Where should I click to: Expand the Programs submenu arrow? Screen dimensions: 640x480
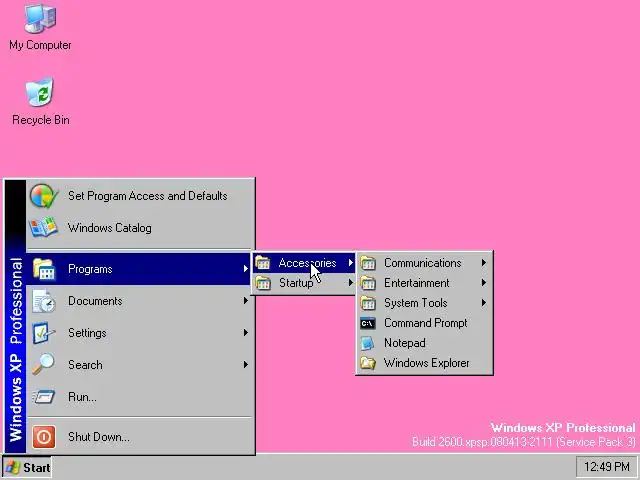point(245,269)
